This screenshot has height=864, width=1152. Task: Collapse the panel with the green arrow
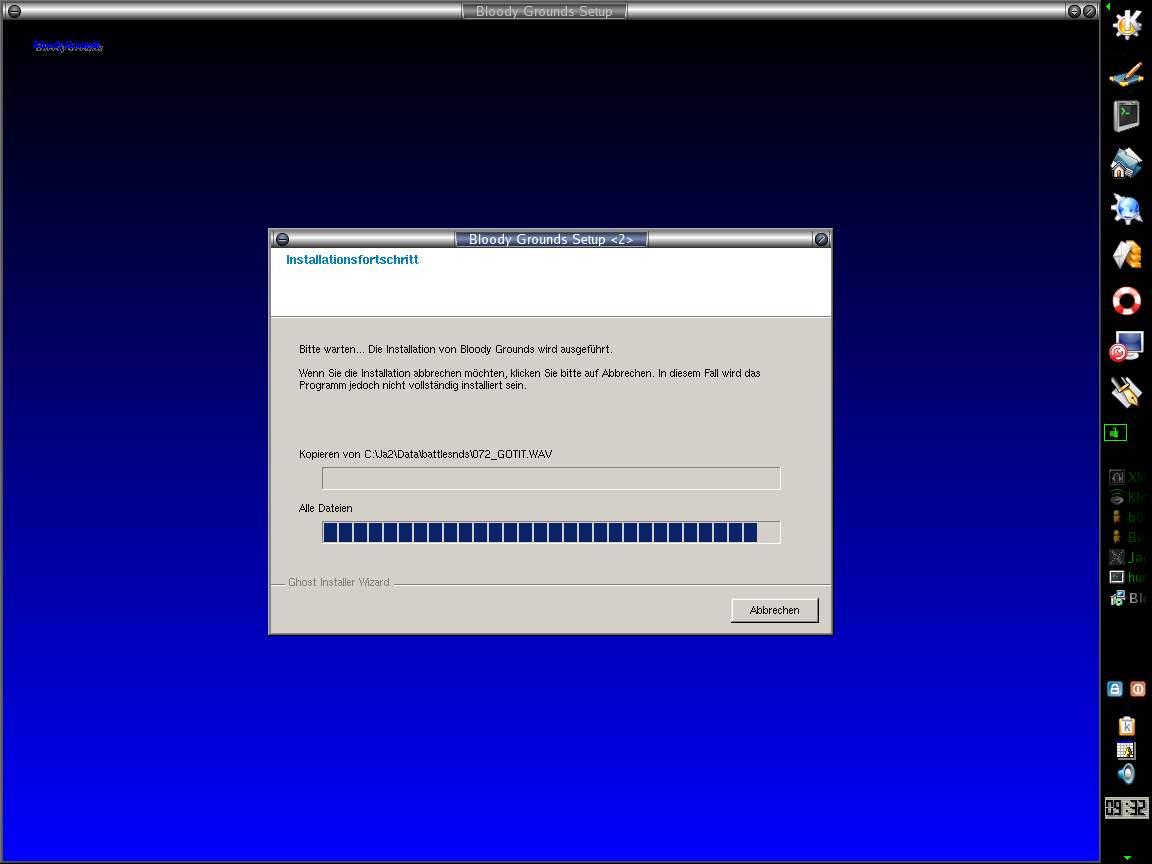tap(1107, 8)
